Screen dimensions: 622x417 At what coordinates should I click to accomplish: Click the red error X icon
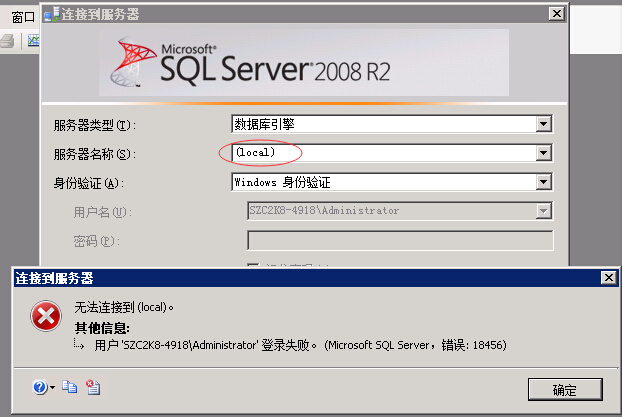coord(45,317)
